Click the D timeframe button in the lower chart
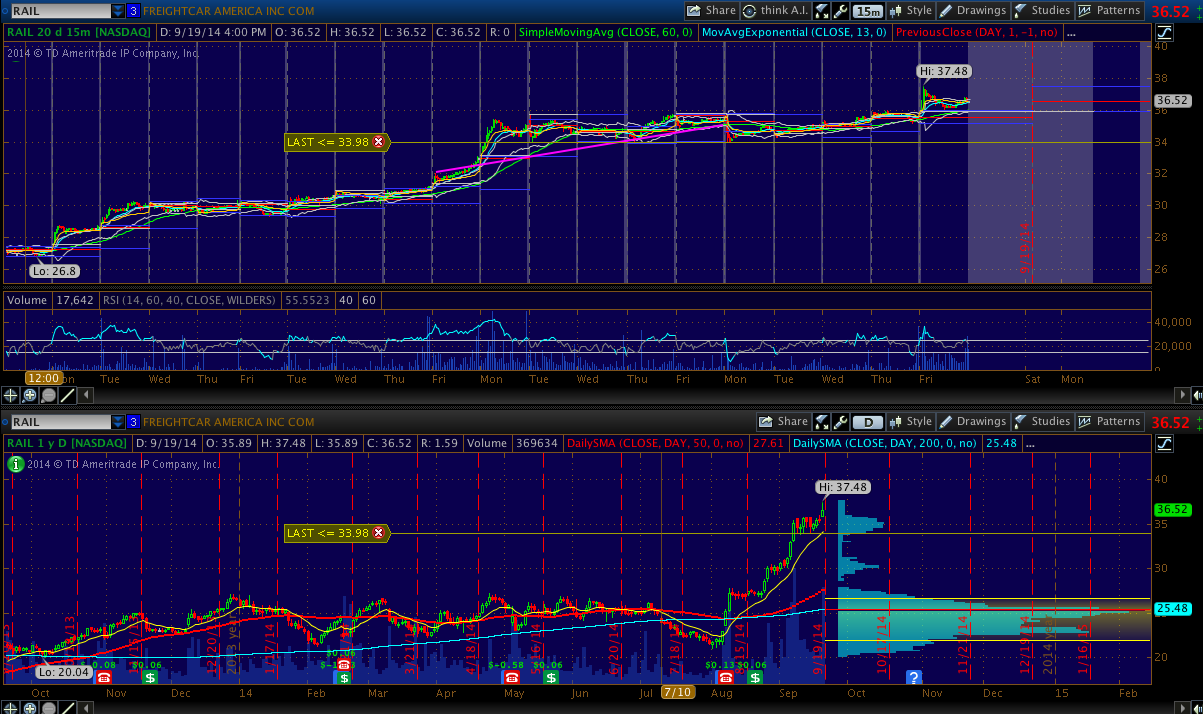Viewport: 1203px width, 714px height. click(869, 422)
